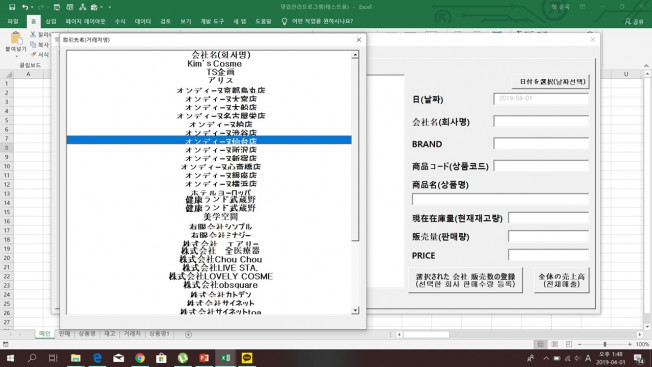The height and width of the screenshot is (367, 652).
Task: Open the PowerPoint icon in the taskbar
Action: point(204,358)
